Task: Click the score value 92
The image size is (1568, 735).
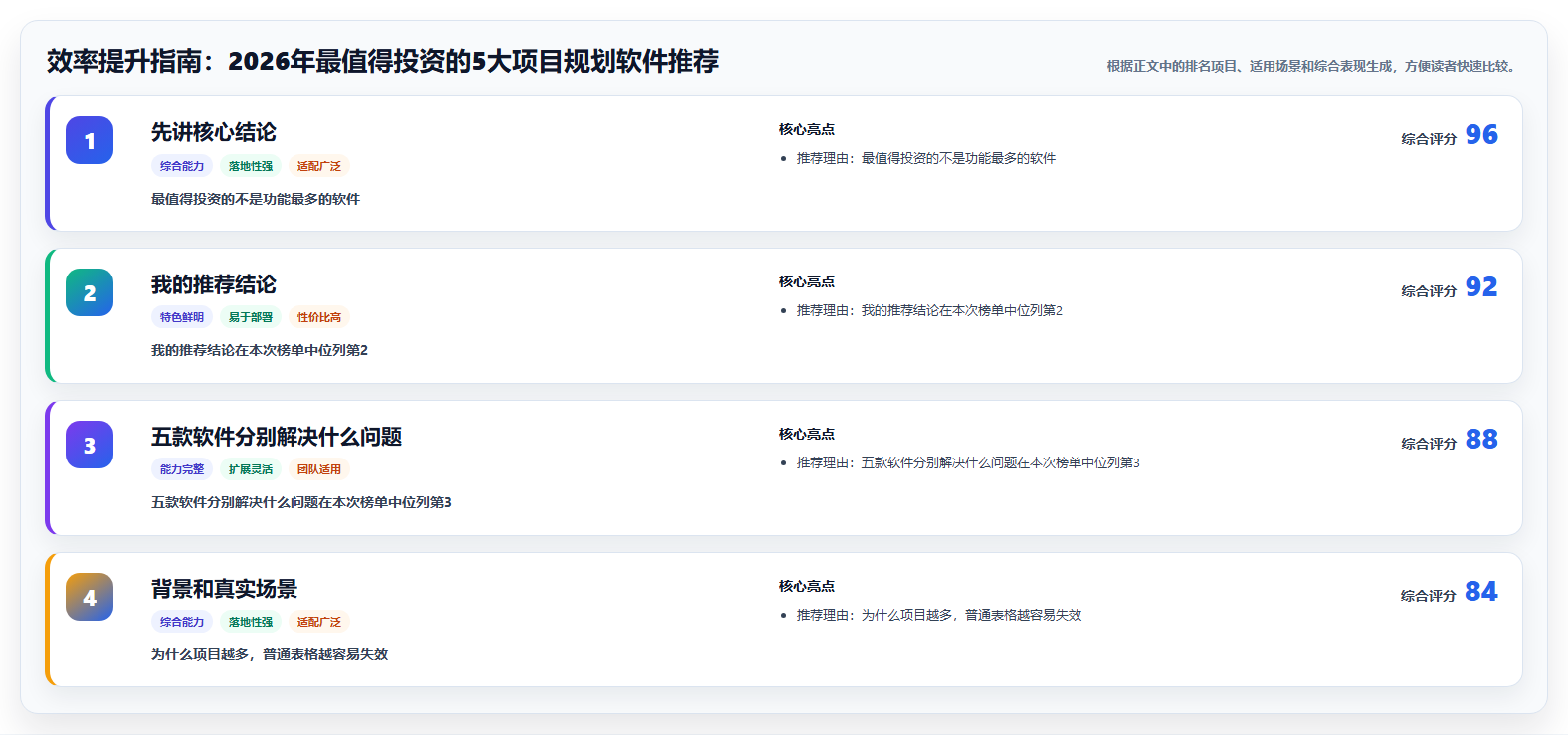Action: coord(1481,287)
